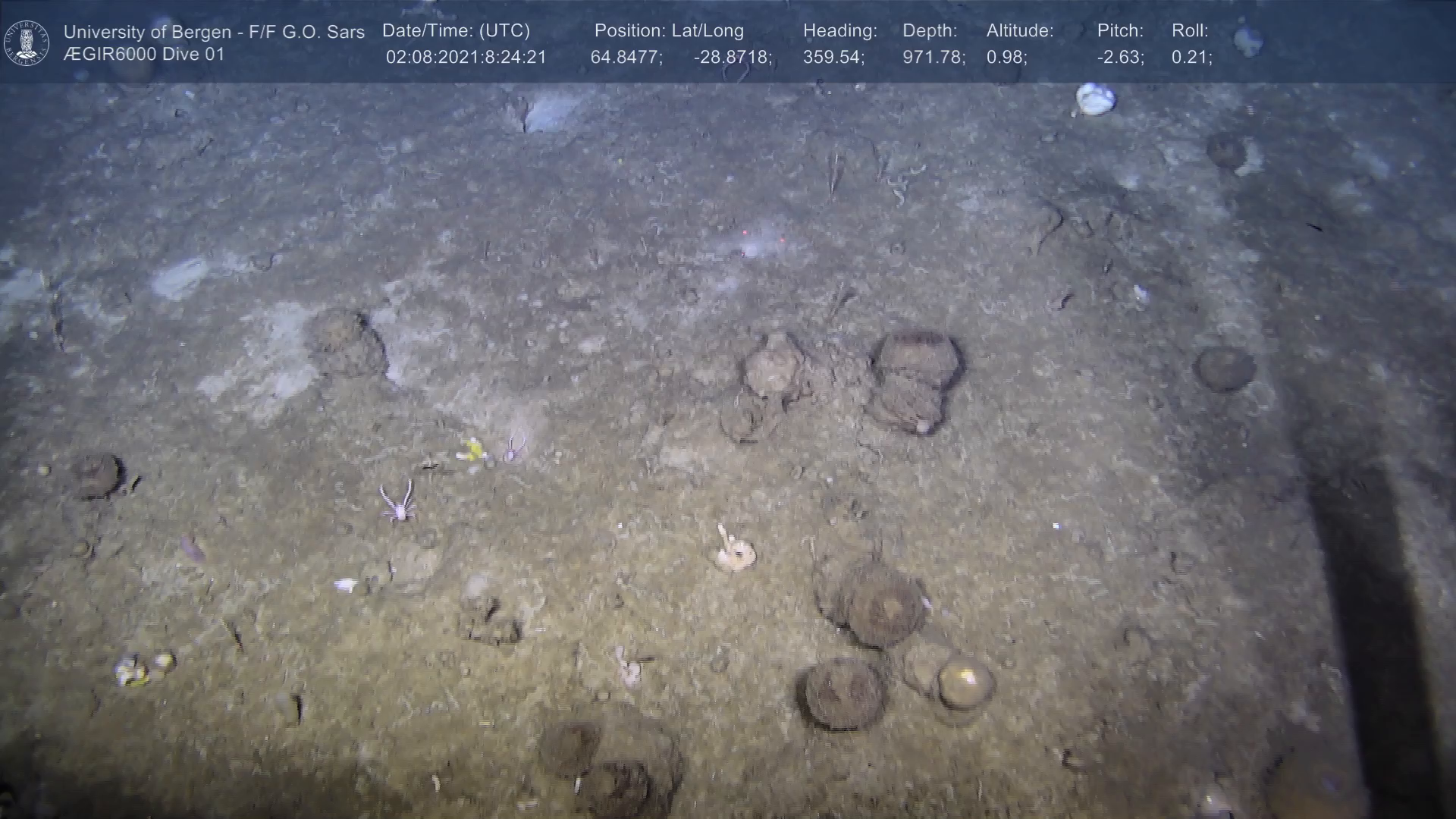
Task: Click the University of Bergen logo
Action: coord(27,42)
